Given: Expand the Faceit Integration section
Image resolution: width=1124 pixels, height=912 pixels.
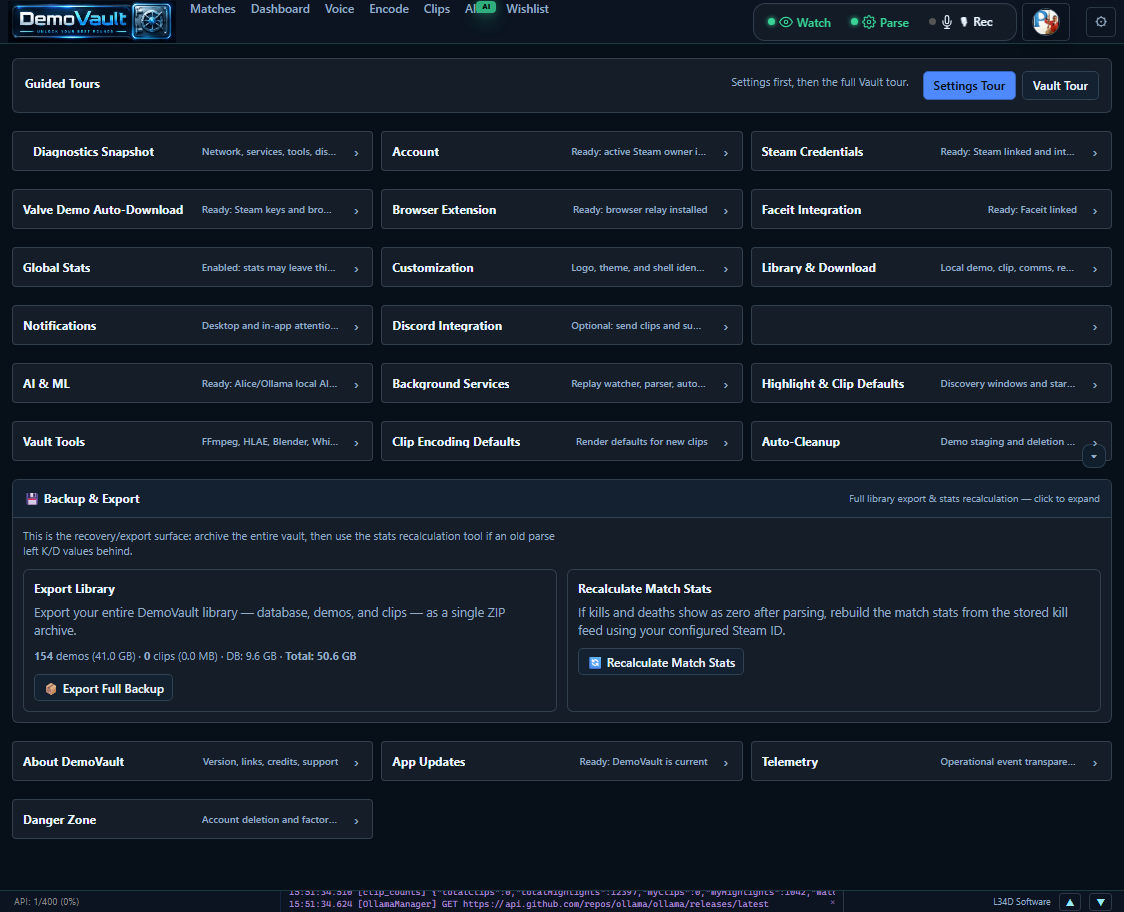Looking at the screenshot, I should [x=930, y=209].
